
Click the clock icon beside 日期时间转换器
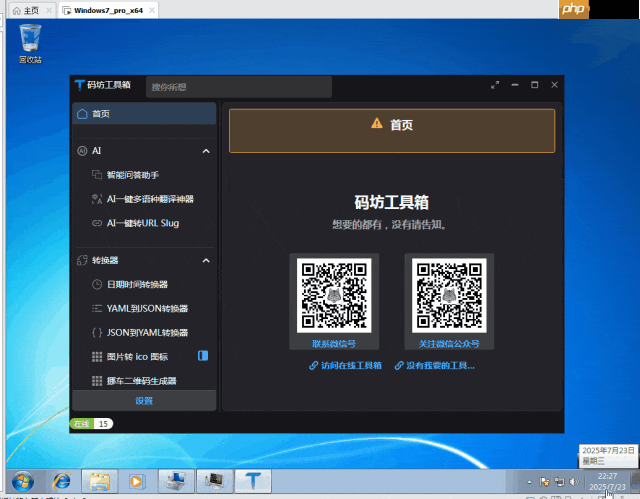[97, 284]
